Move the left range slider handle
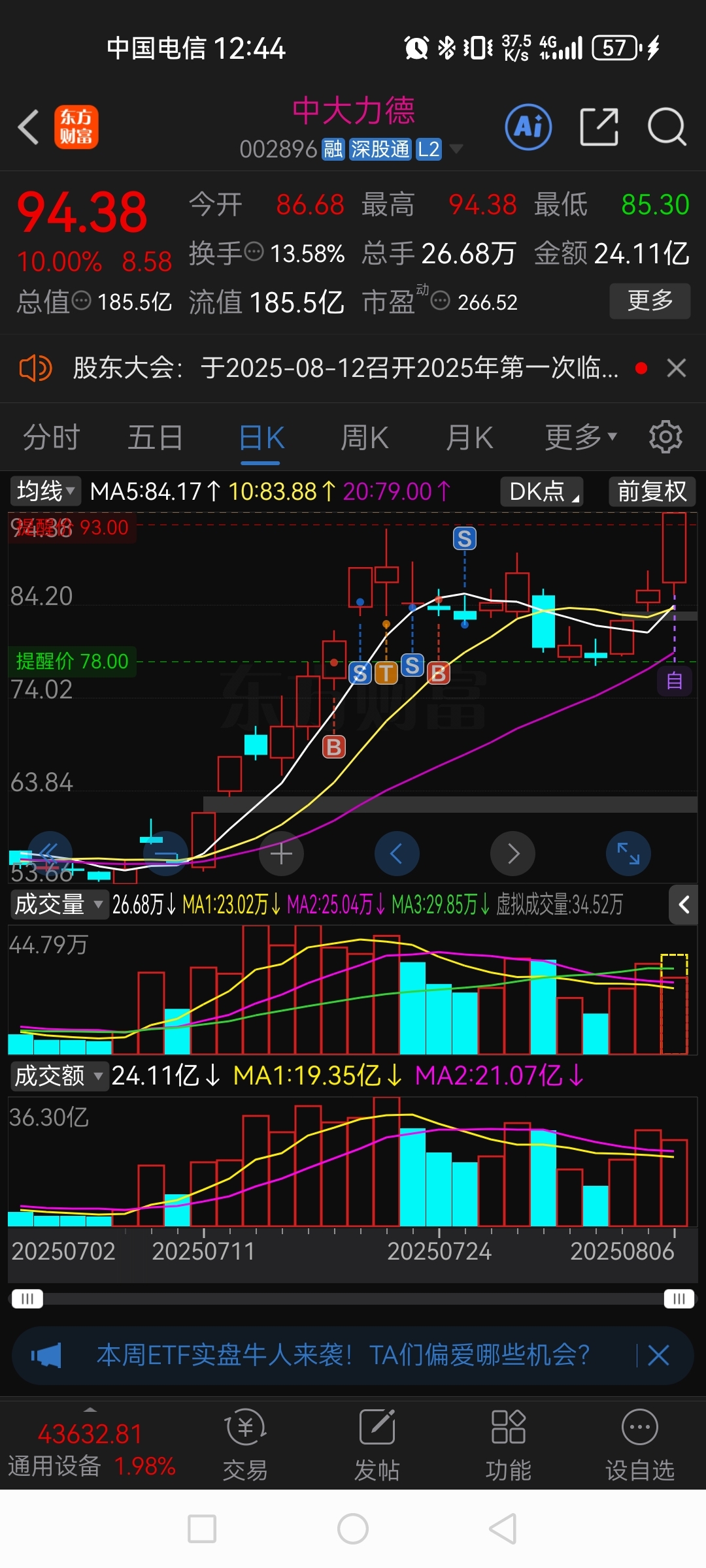 pyautogui.click(x=27, y=1298)
